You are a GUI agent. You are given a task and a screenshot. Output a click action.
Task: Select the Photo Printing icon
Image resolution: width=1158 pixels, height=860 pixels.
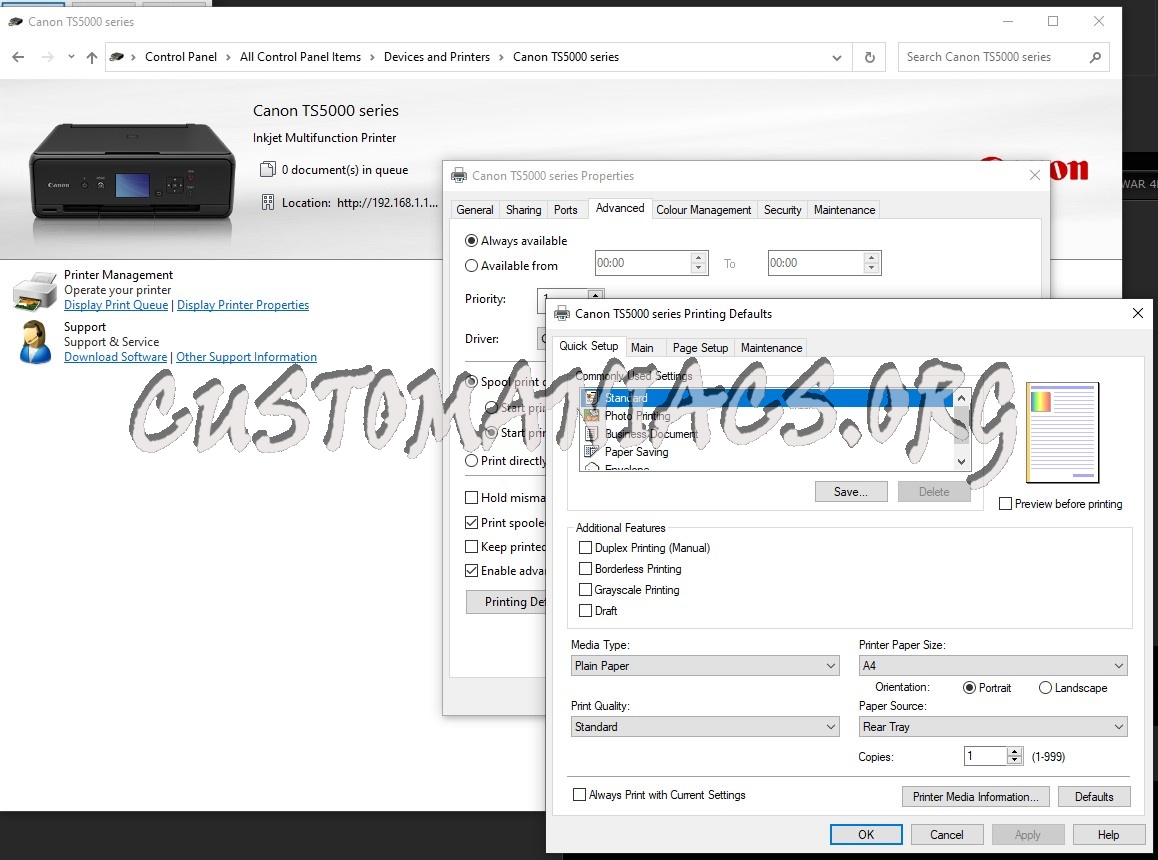click(592, 415)
